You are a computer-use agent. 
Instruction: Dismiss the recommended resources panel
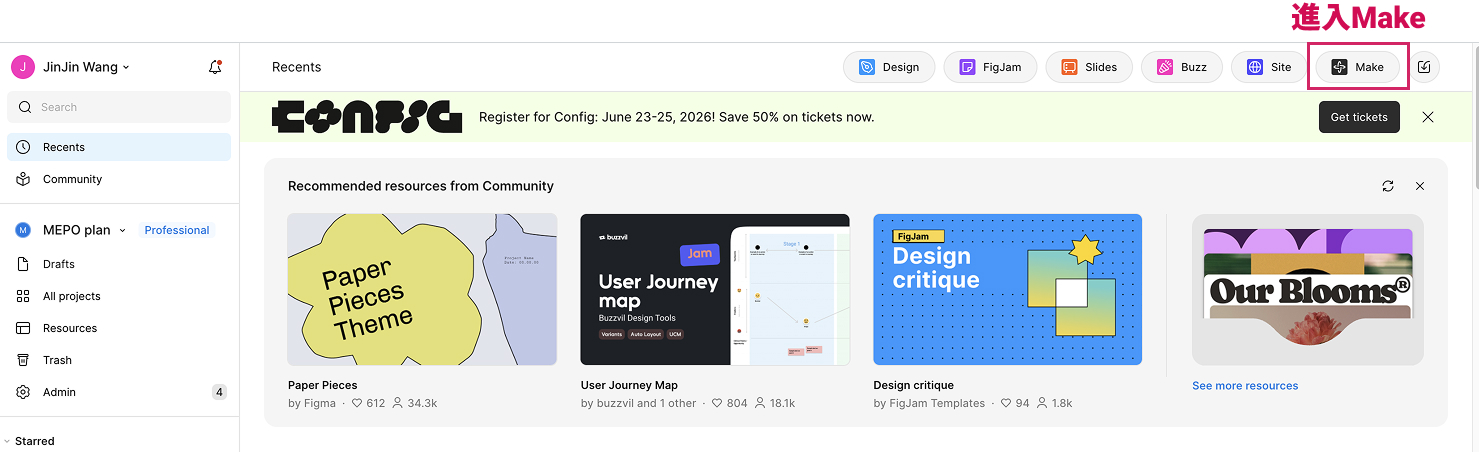(1420, 186)
